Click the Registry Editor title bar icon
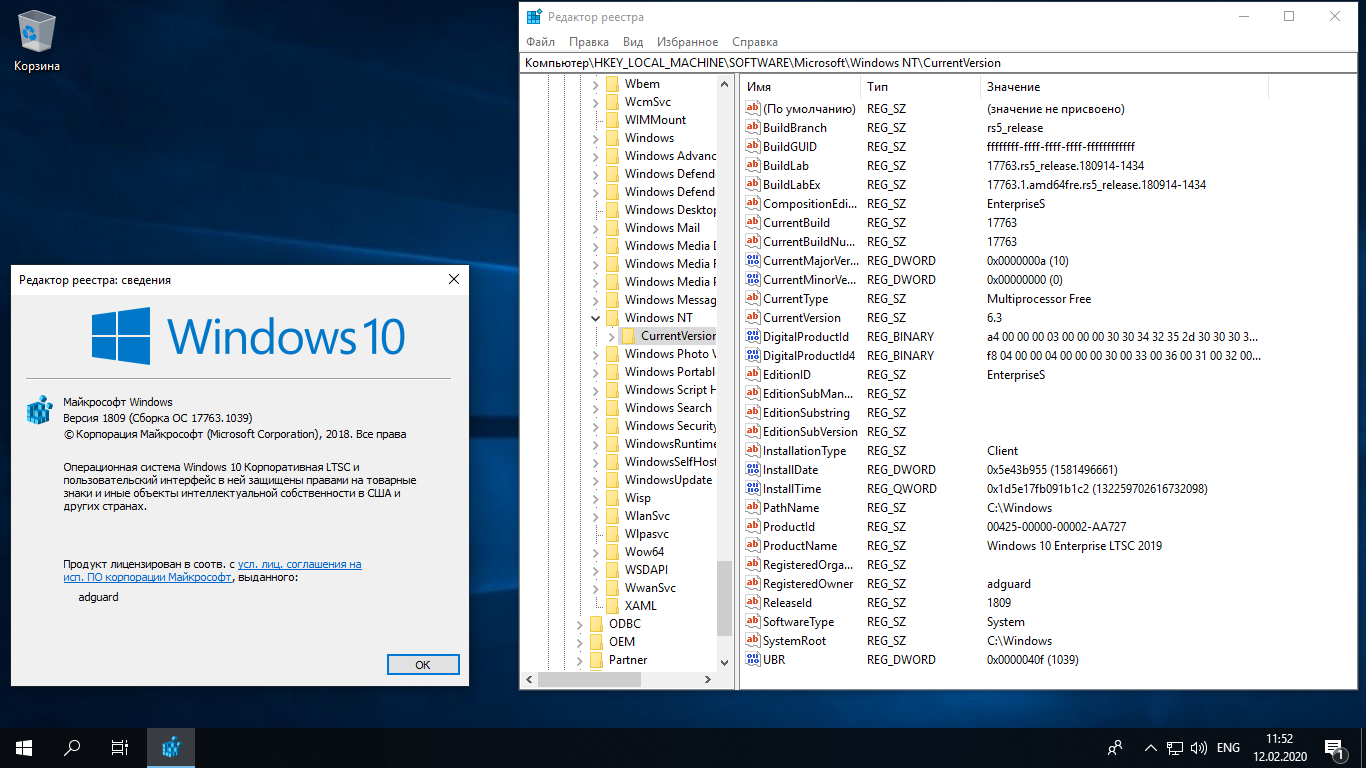This screenshot has height=768, width=1366. (x=535, y=17)
